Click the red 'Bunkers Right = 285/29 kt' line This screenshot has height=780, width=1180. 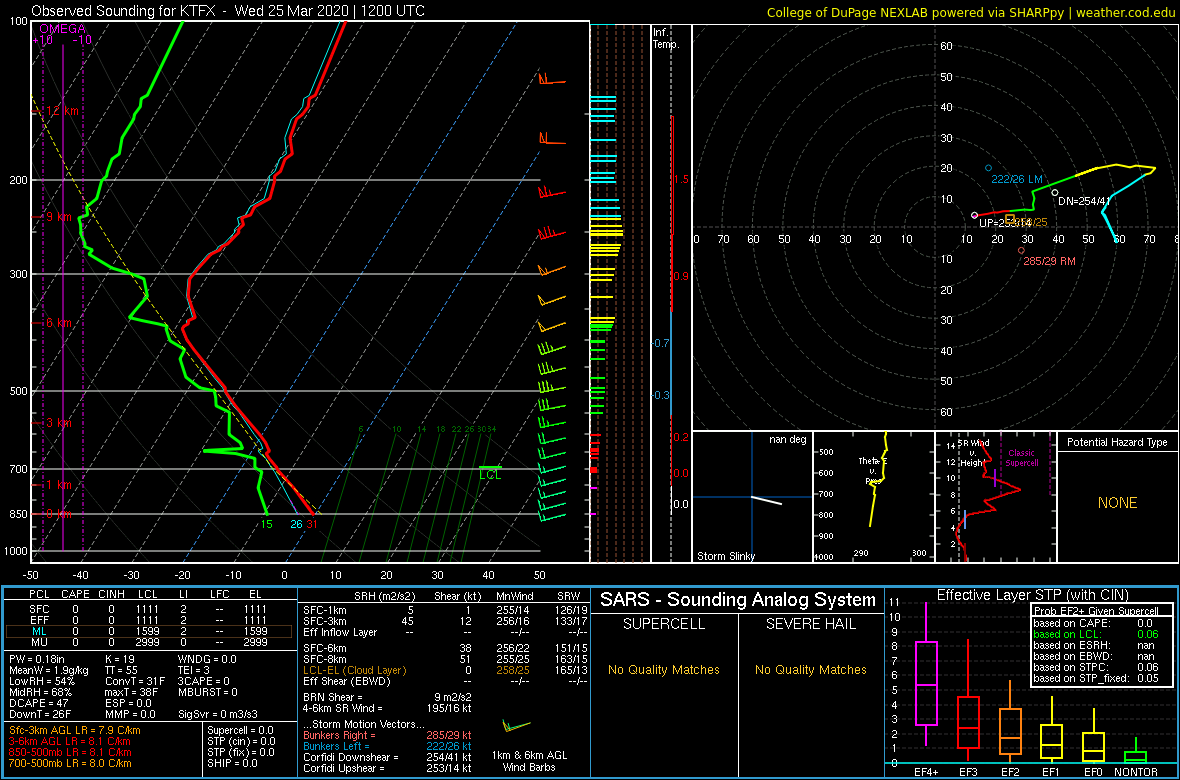pos(388,735)
